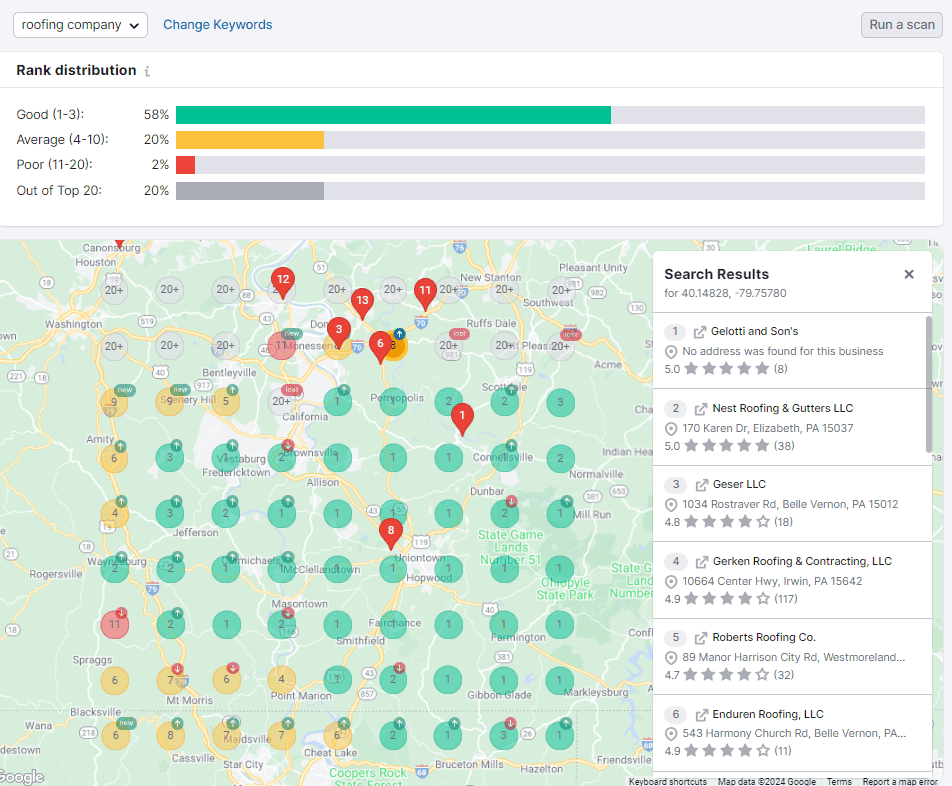Select the red map pin near Connellsville numbered 1
Image resolution: width=952 pixels, height=786 pixels.
tap(462, 419)
